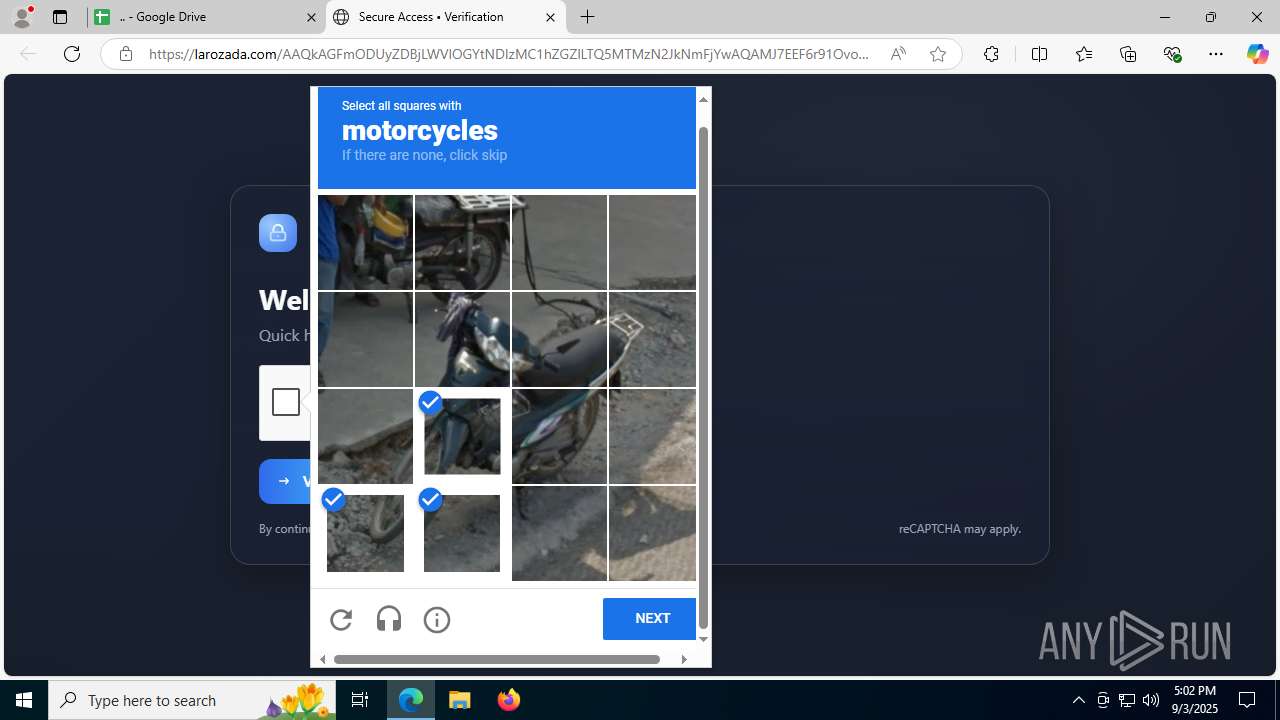View site information icon in address bar
1280x720 pixels.
(125, 54)
